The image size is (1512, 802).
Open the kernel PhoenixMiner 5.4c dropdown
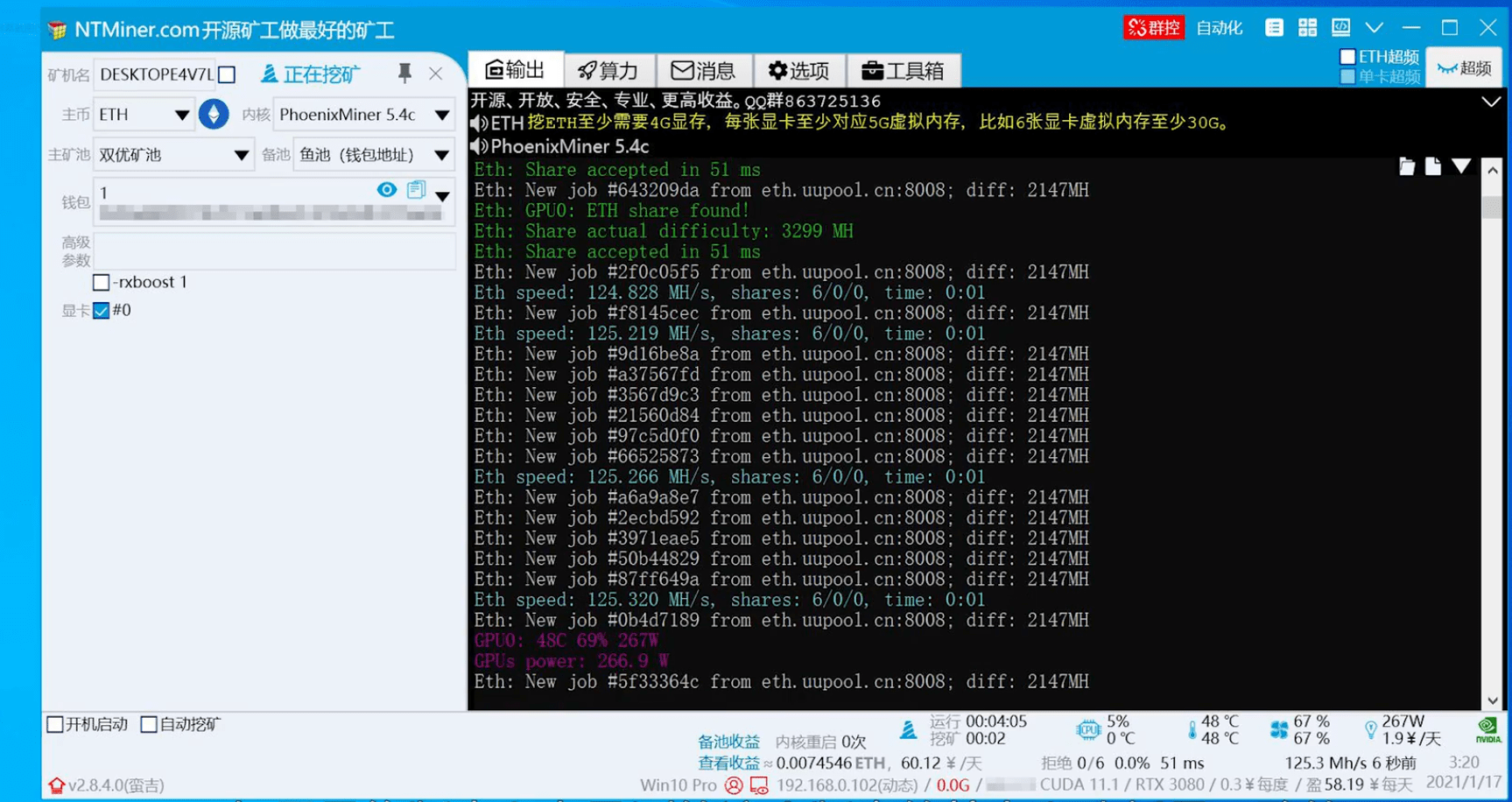click(x=365, y=115)
